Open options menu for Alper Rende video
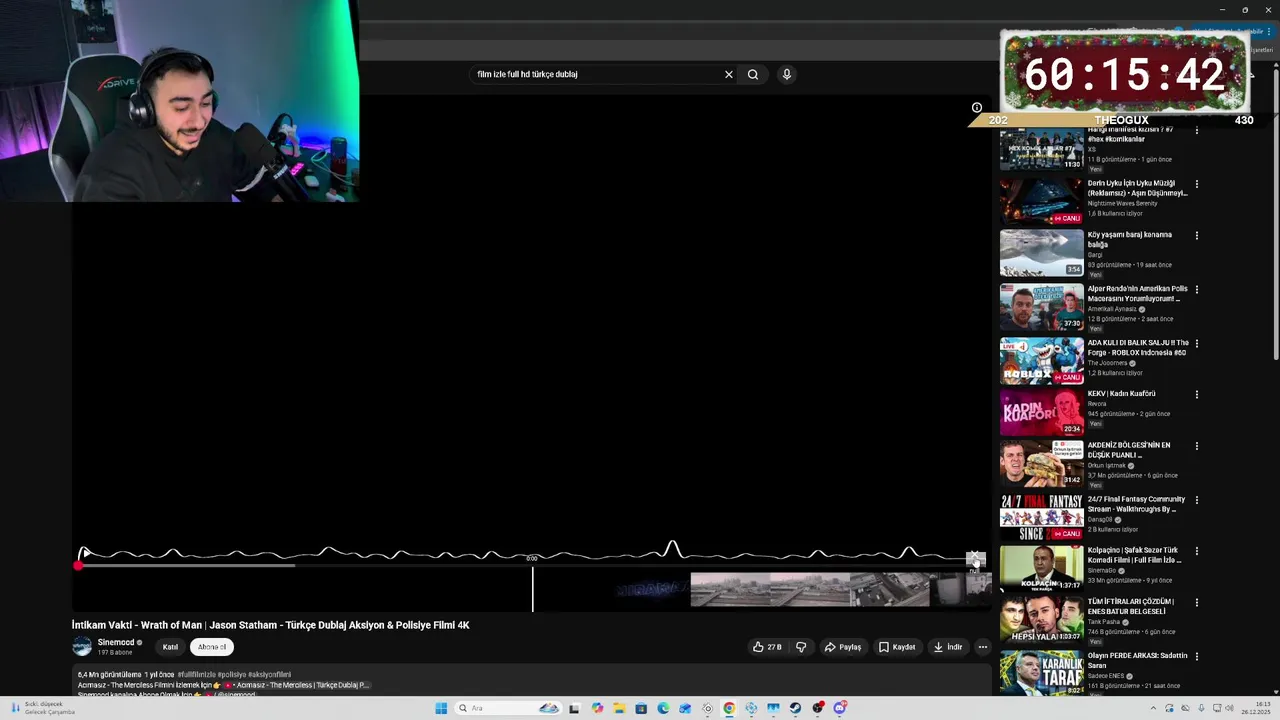1280x720 pixels. click(x=1196, y=290)
